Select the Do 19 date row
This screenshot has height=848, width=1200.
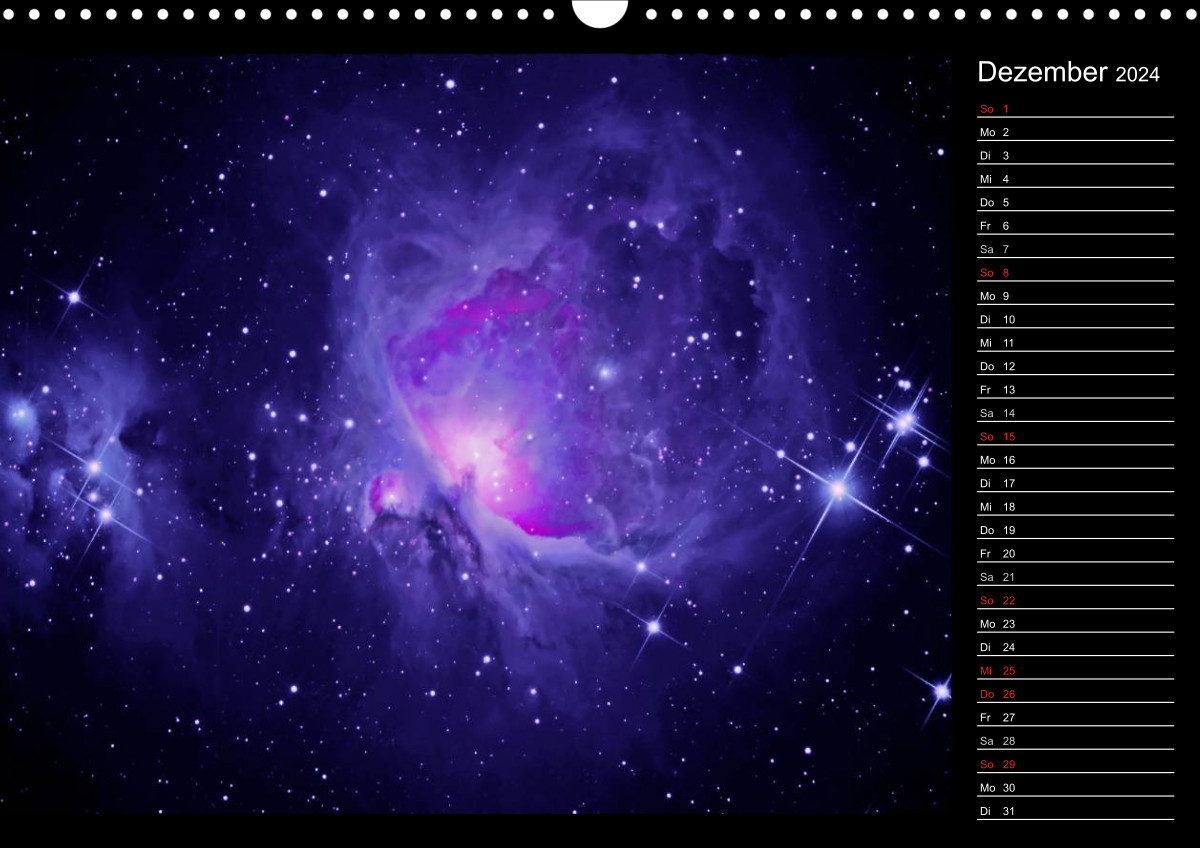1075,530
